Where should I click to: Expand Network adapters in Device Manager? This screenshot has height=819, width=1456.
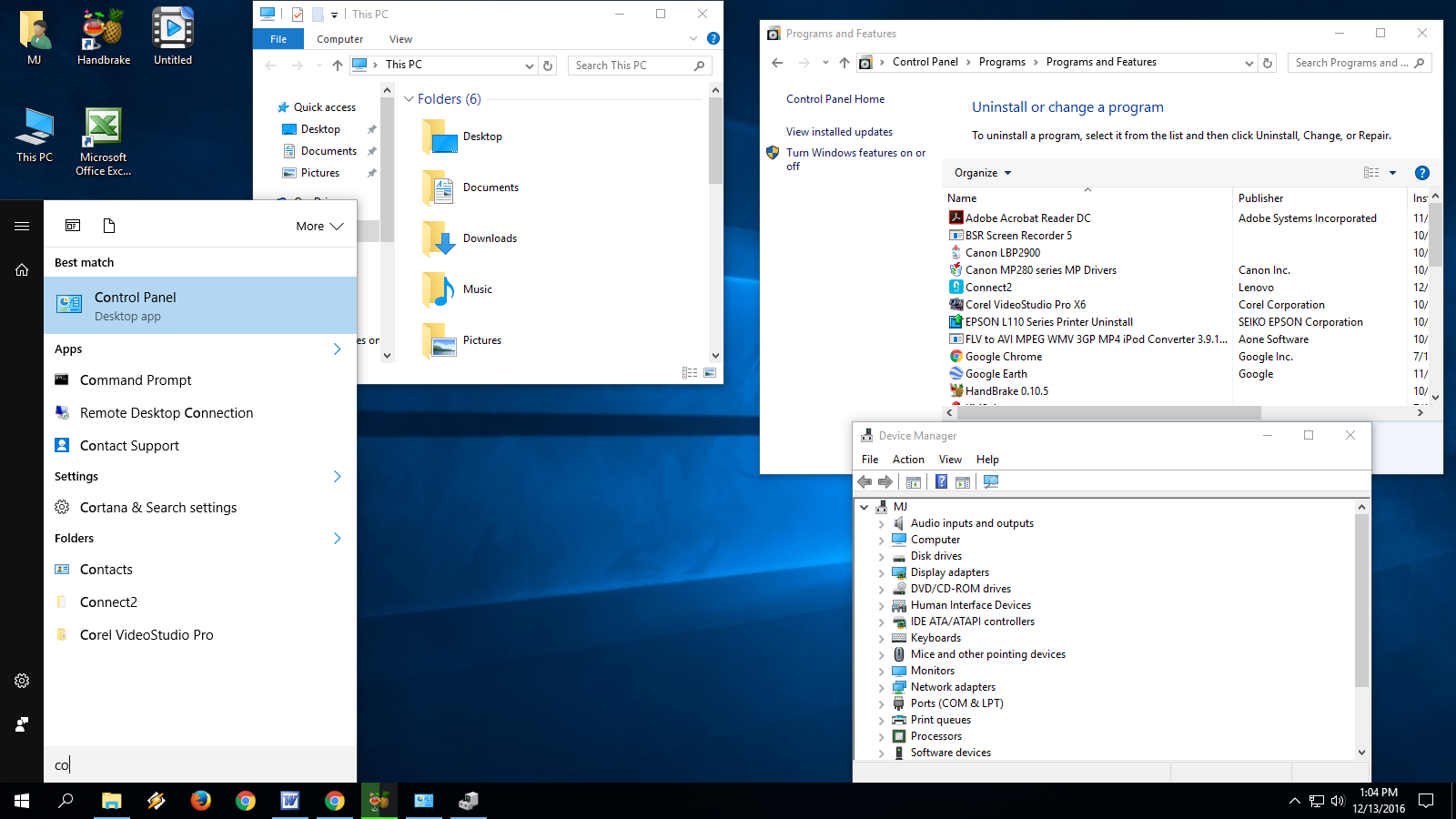[x=881, y=687]
